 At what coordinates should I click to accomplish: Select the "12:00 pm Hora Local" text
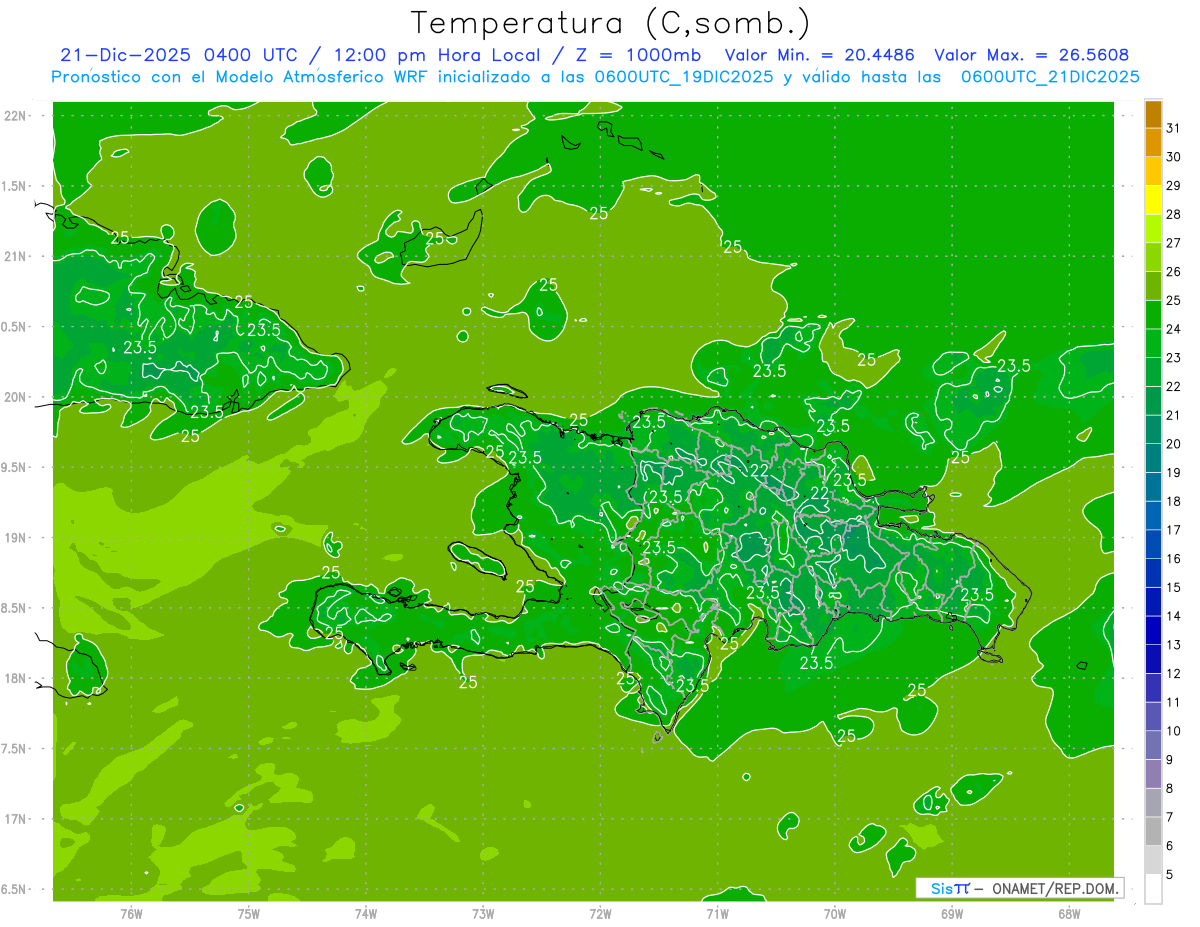pos(436,55)
